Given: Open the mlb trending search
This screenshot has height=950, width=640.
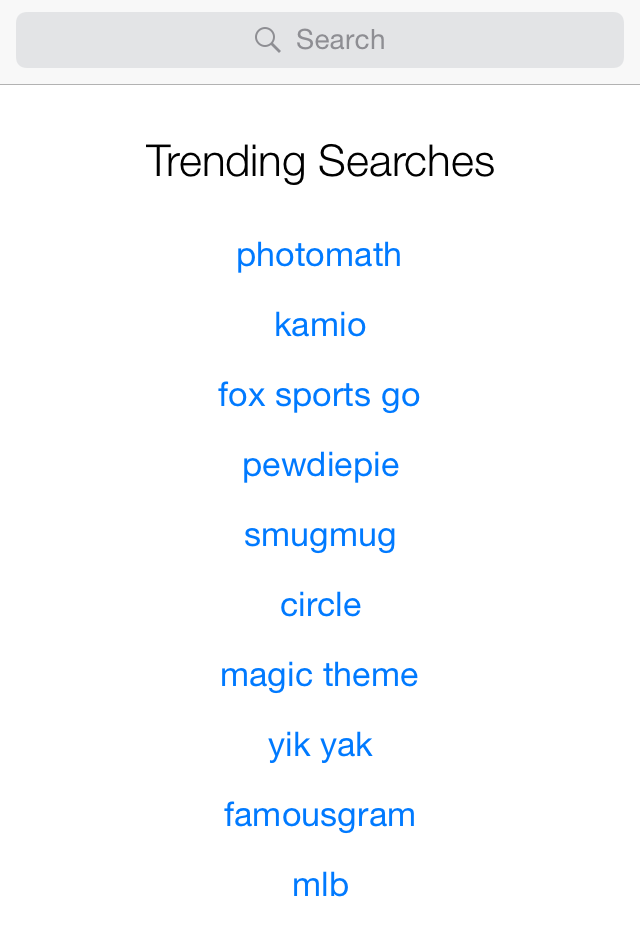Looking at the screenshot, I should point(320,885).
